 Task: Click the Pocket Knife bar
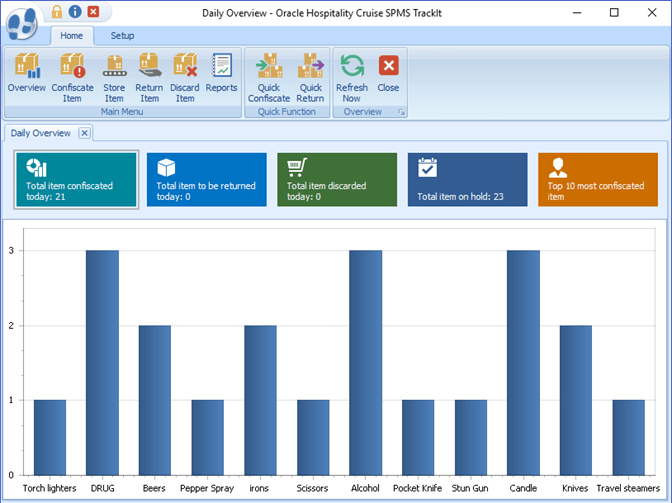(x=418, y=437)
